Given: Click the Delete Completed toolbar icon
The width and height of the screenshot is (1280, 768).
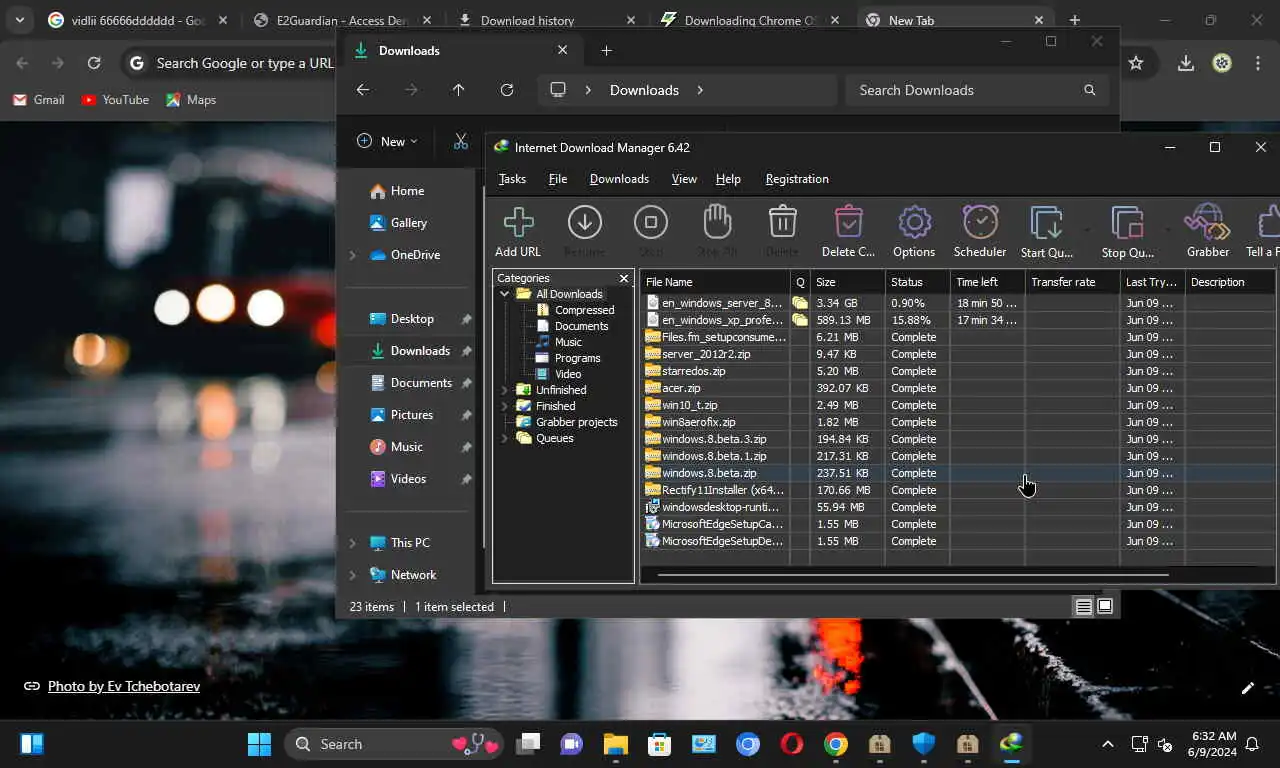Looking at the screenshot, I should 848,231.
